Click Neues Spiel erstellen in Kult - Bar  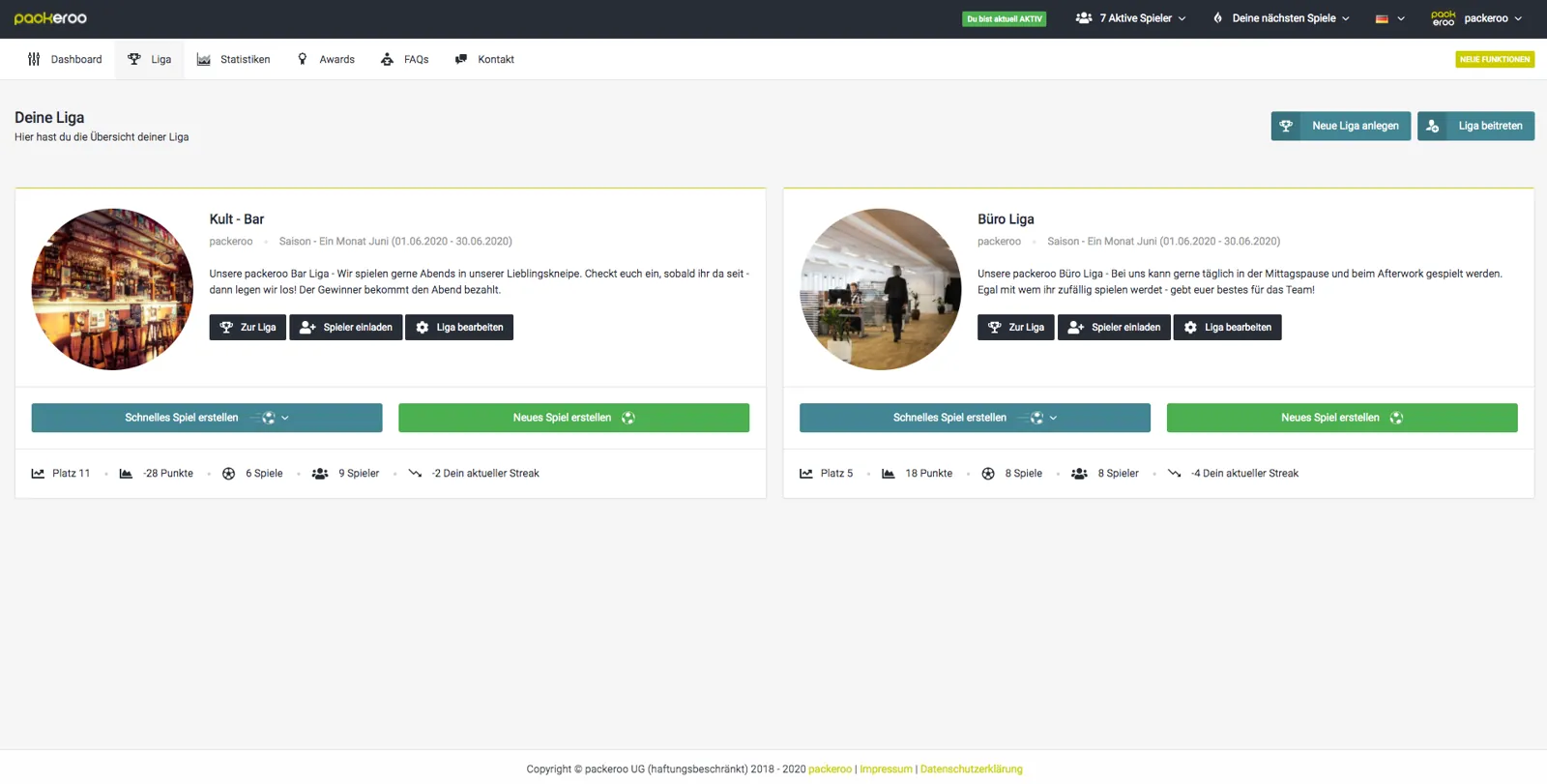(573, 418)
